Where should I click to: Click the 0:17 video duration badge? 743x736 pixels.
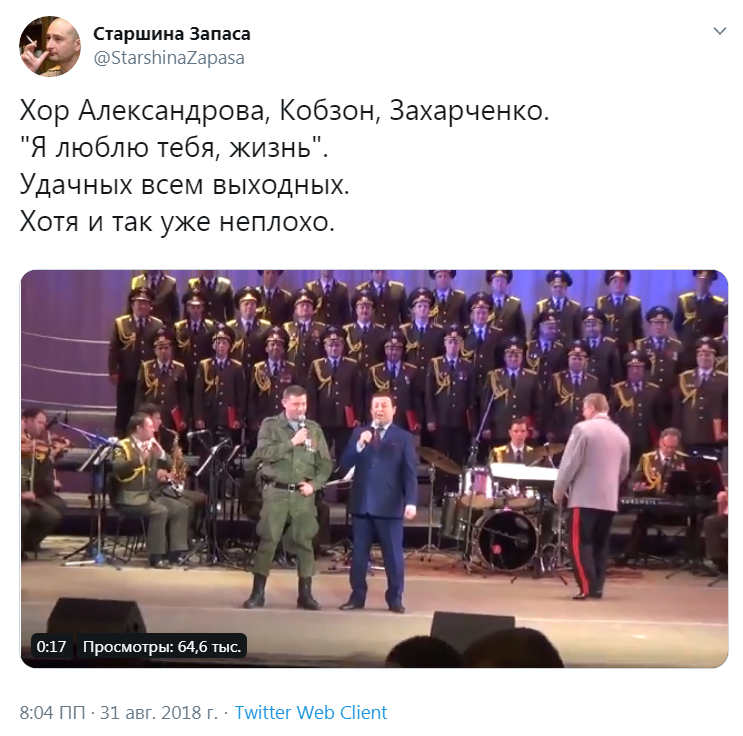51,646
